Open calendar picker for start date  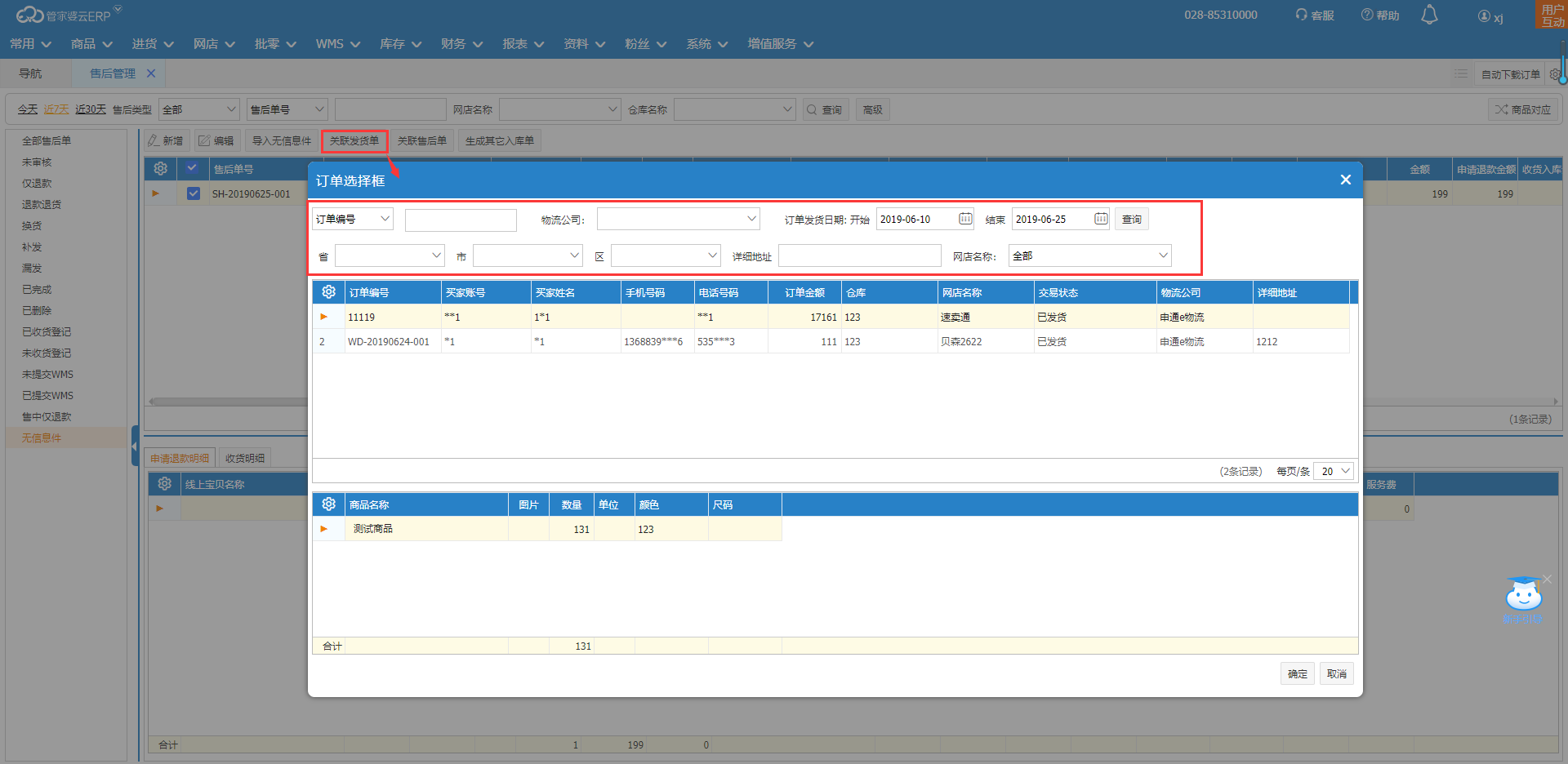coord(965,219)
